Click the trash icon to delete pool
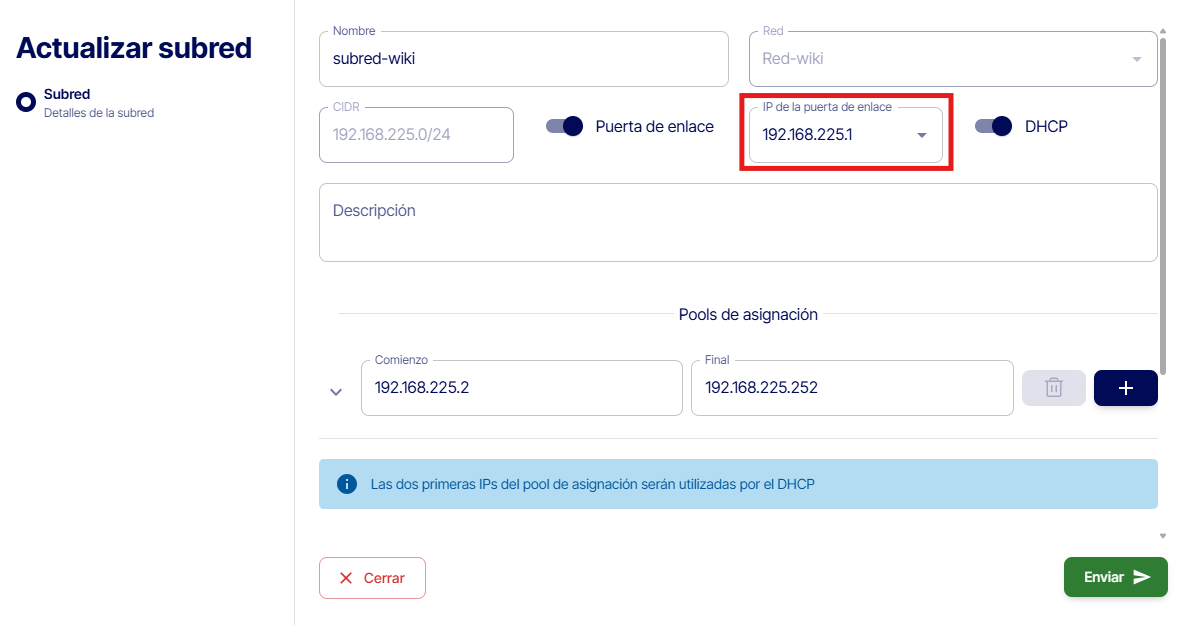Viewport: 1182px width, 625px height. tap(1053, 388)
